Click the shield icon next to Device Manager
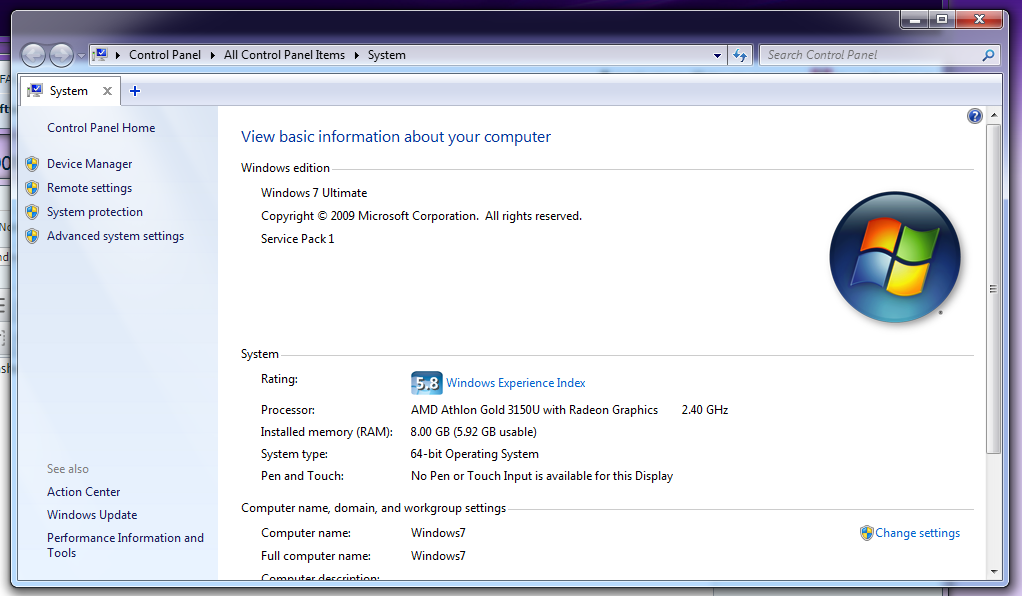This screenshot has width=1022, height=596. [32, 164]
